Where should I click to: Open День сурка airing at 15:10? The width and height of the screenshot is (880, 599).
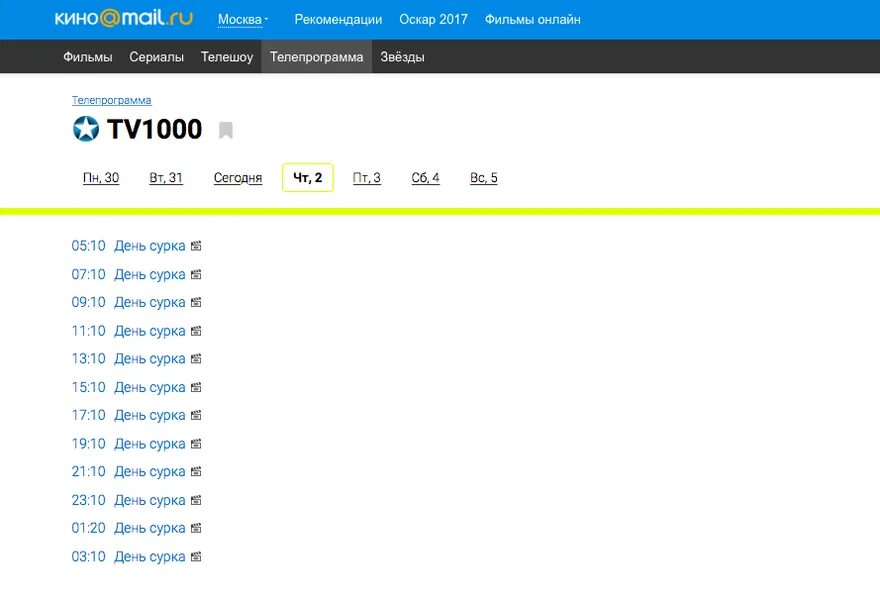pos(149,387)
